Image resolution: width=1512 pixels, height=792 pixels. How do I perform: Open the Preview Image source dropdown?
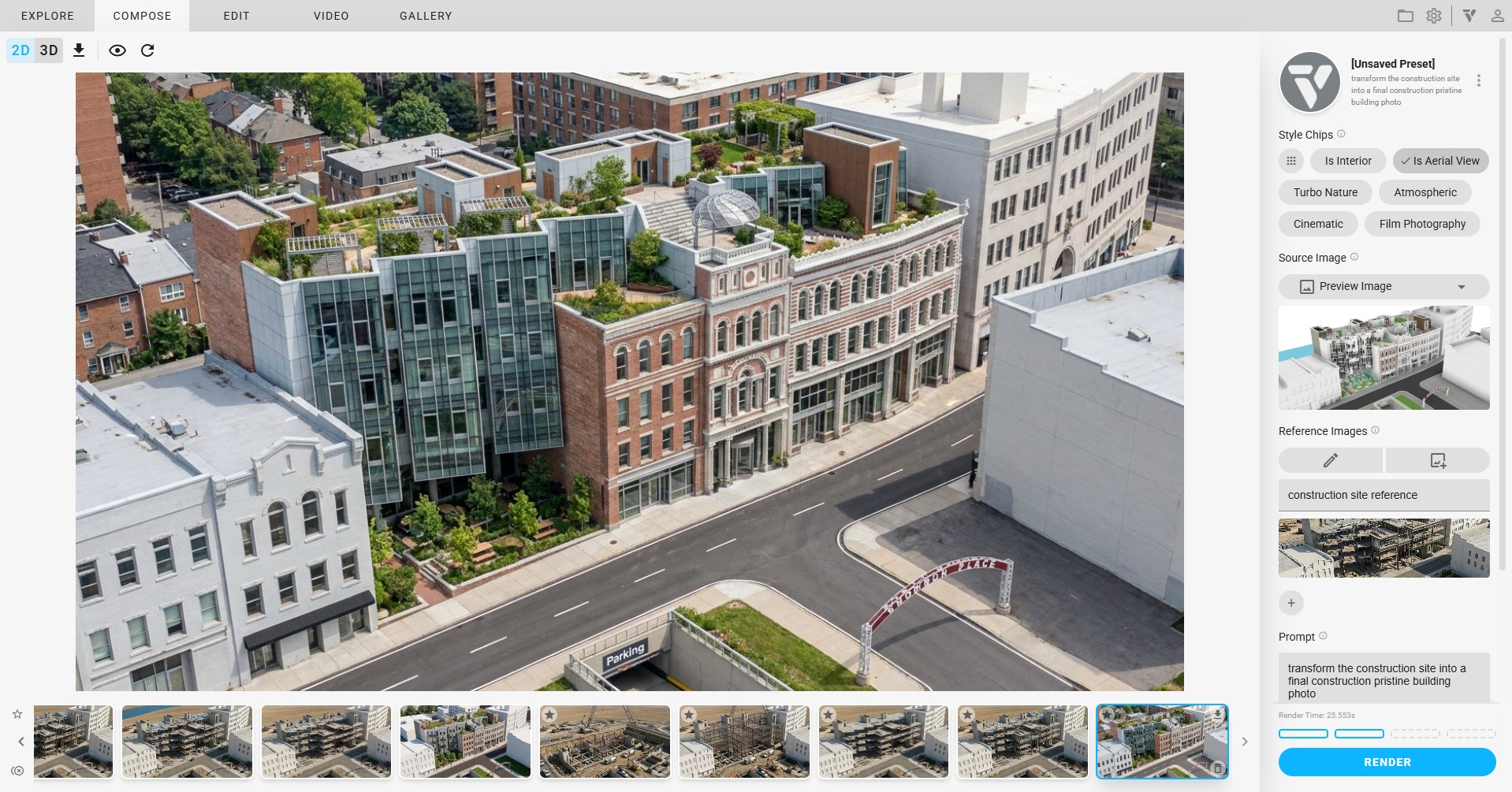point(1384,287)
